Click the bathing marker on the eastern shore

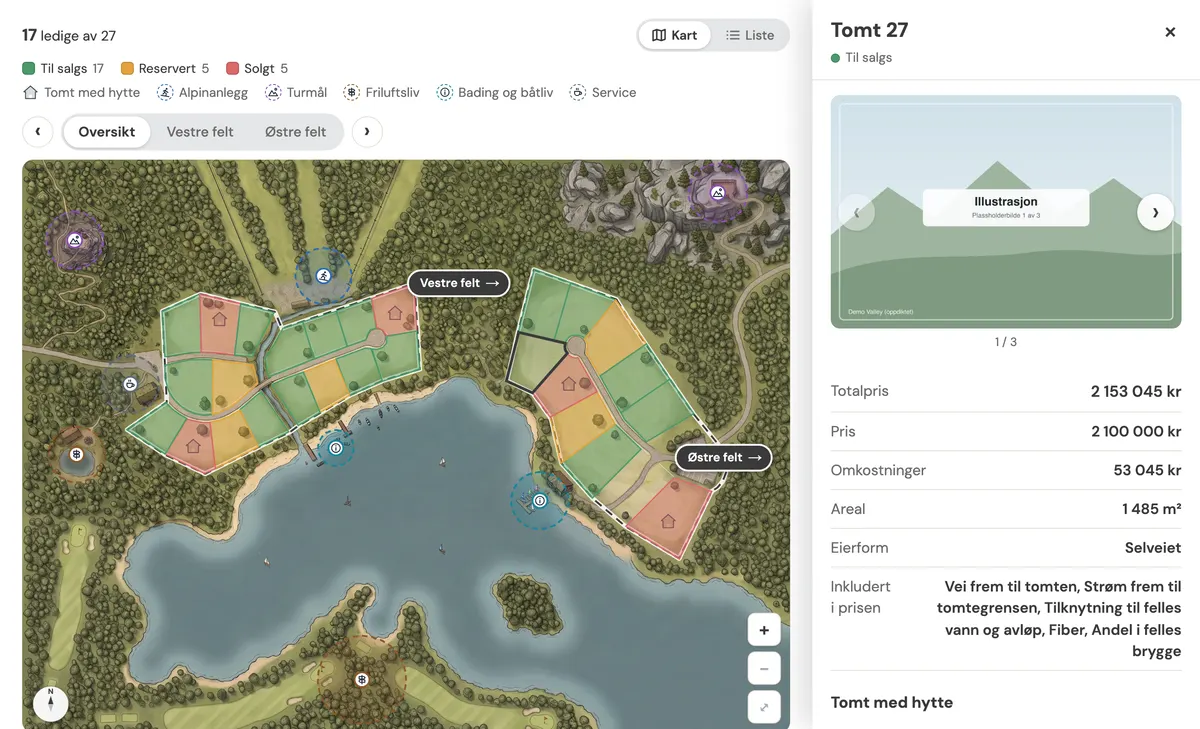539,500
